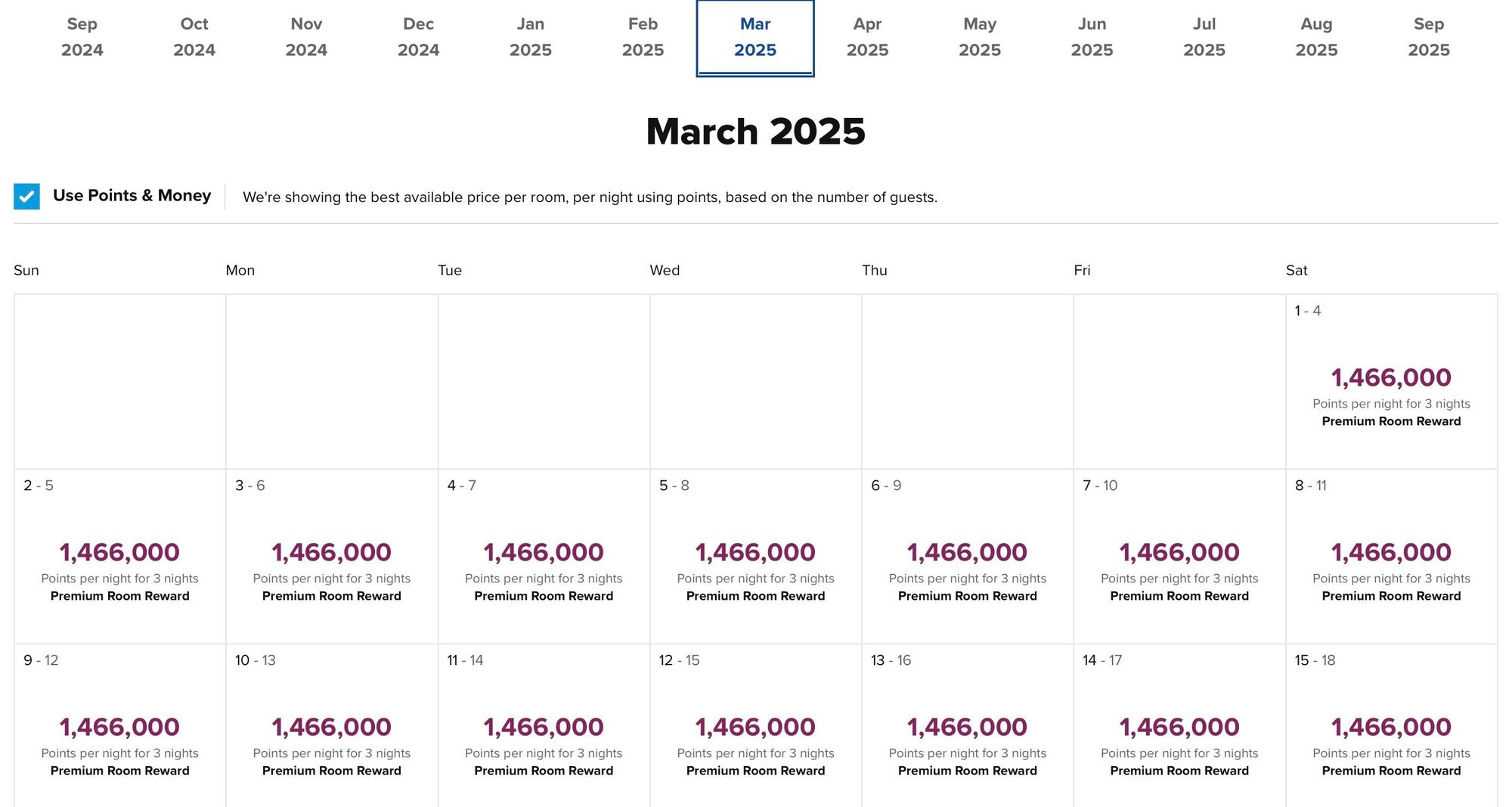Viewport: 1512px width, 807px height.
Task: Select the March 1 - 4 stay cell
Action: 1391,381
